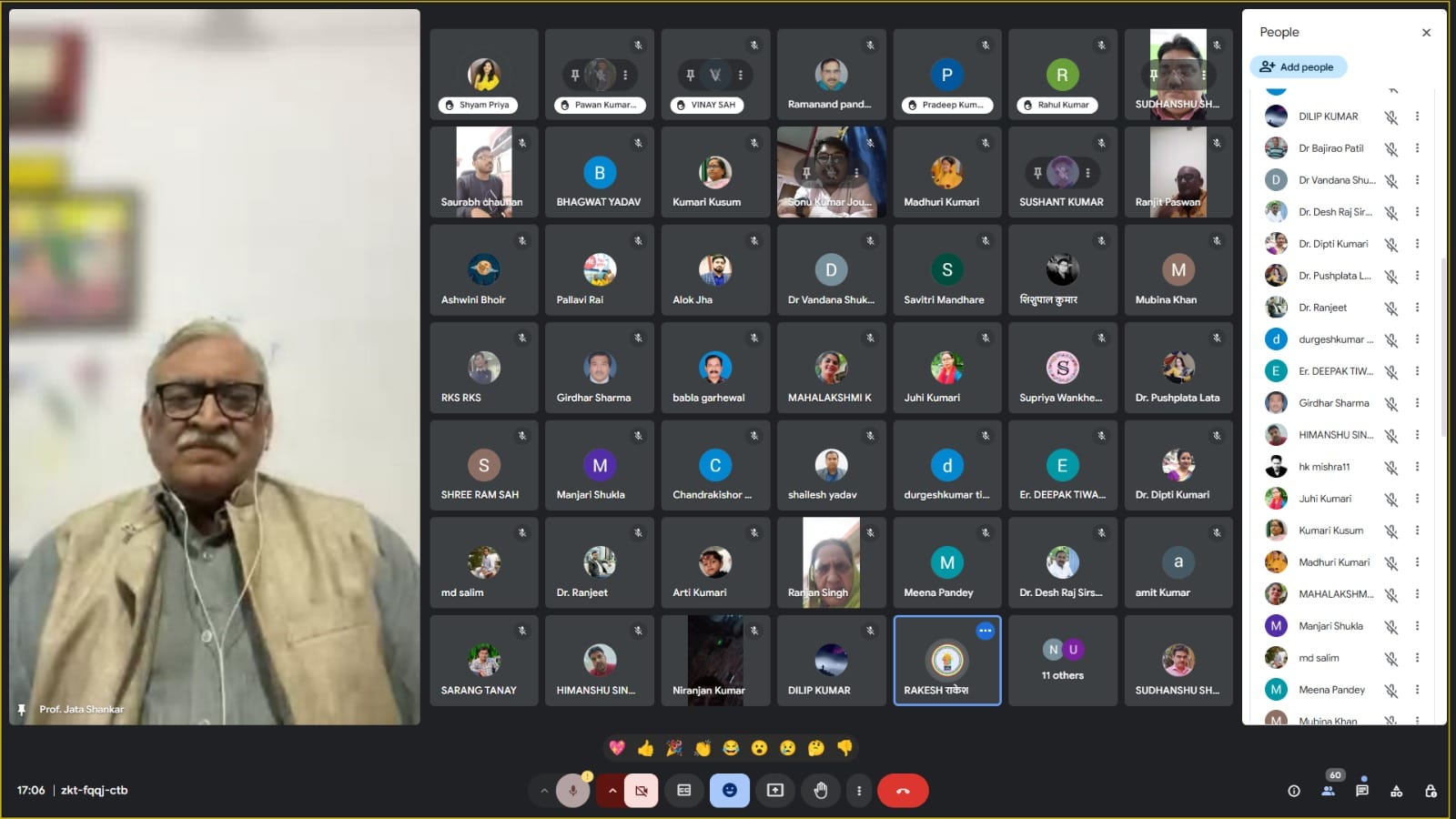Toggle the microphone on or off

(572, 791)
